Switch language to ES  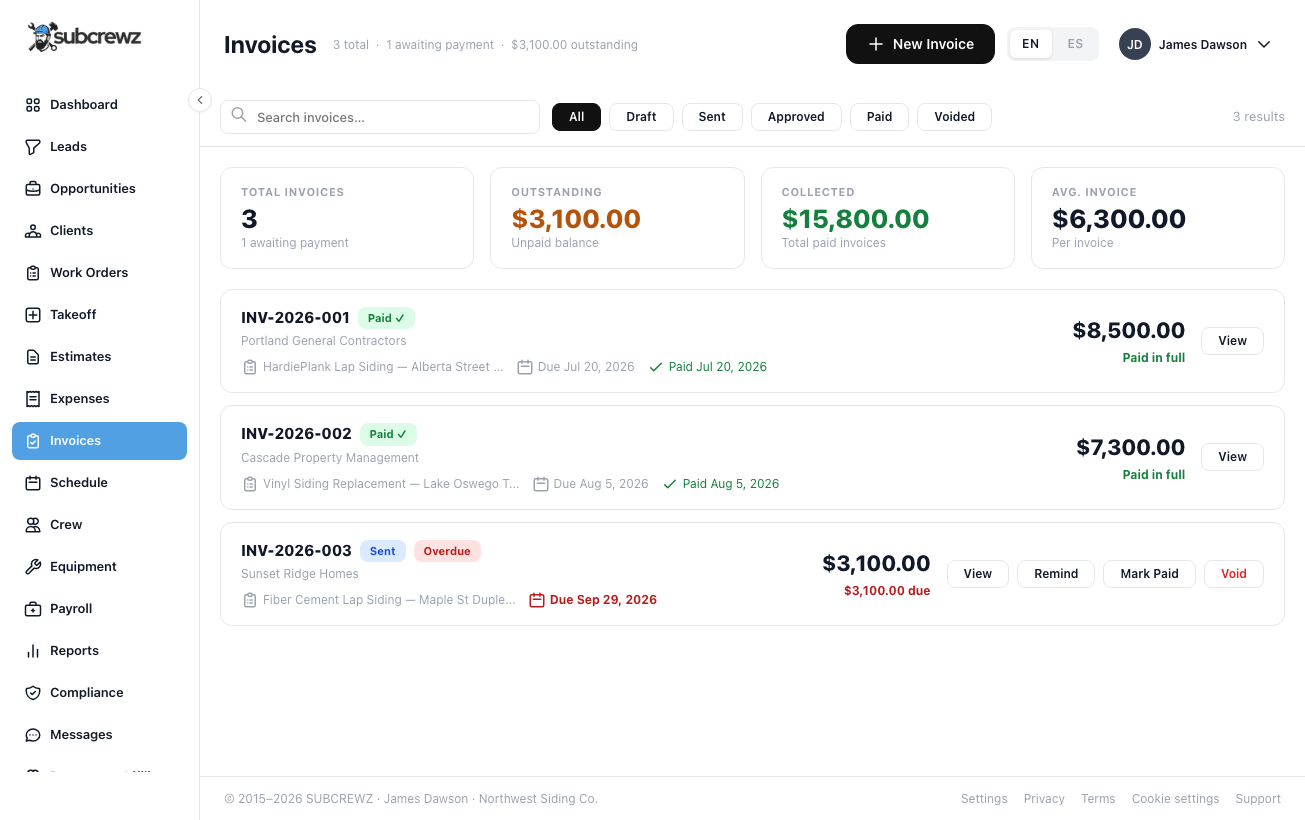point(1075,44)
